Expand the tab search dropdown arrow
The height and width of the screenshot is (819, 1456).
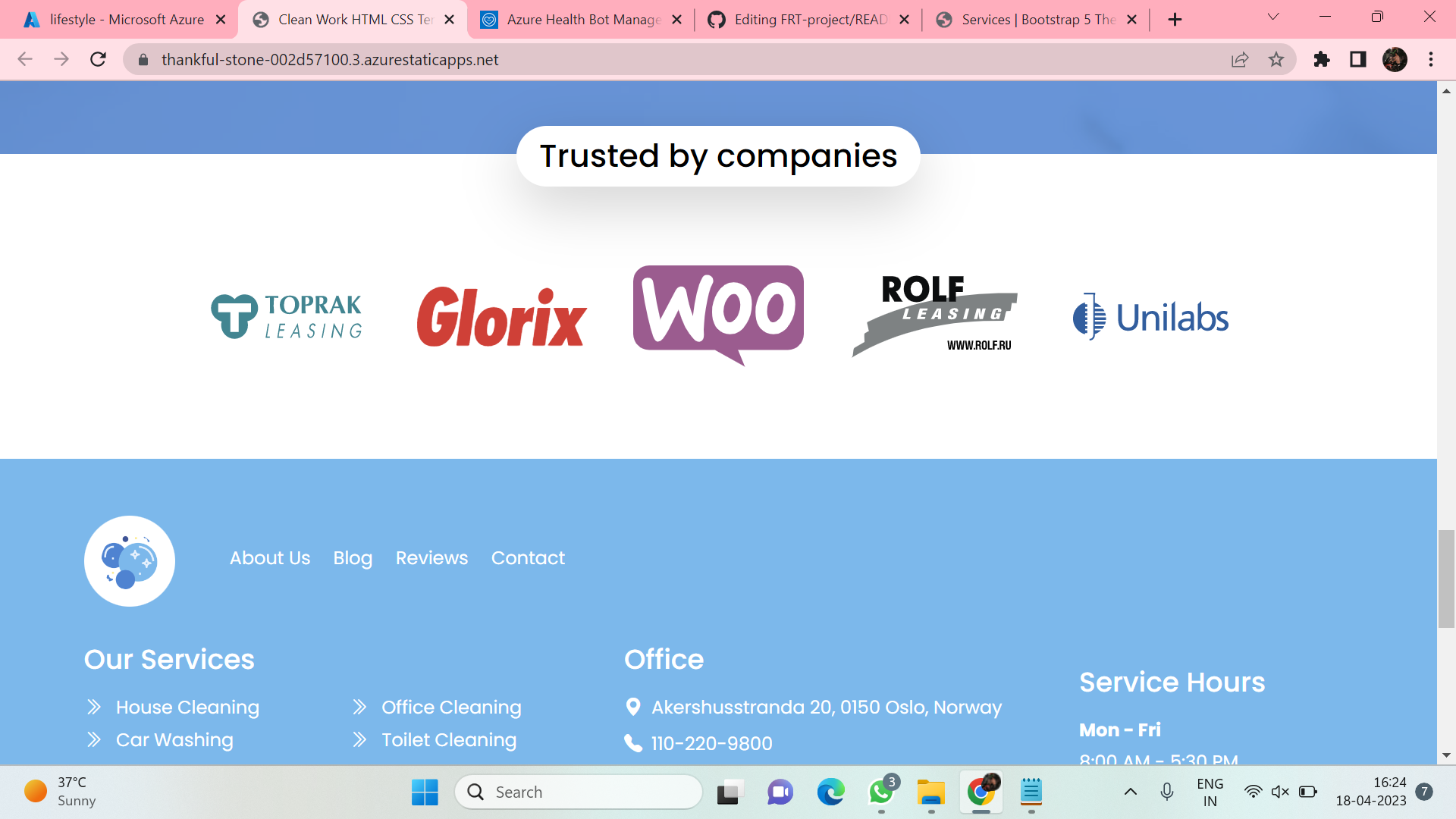(1273, 17)
